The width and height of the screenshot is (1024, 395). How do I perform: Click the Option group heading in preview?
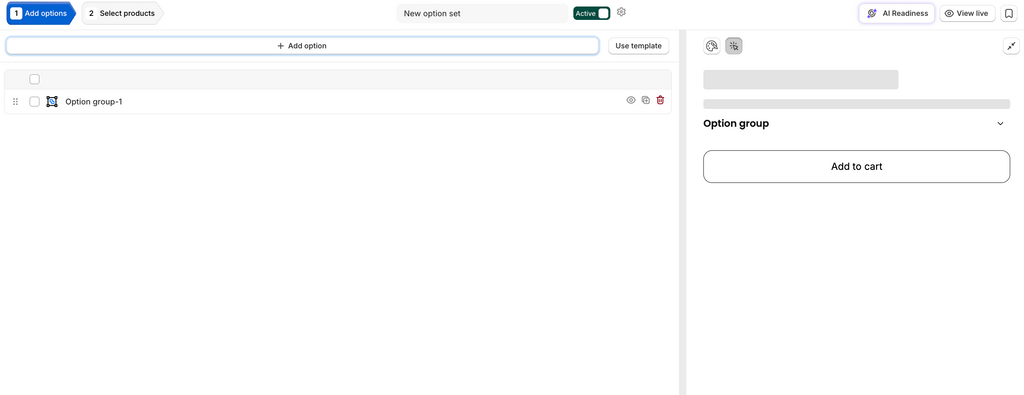(736, 123)
